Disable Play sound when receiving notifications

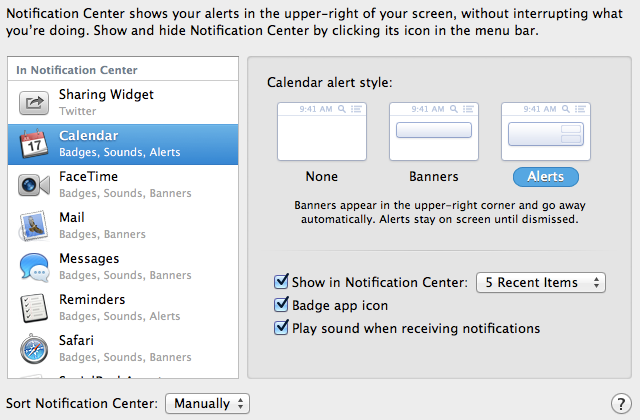tap(281, 327)
